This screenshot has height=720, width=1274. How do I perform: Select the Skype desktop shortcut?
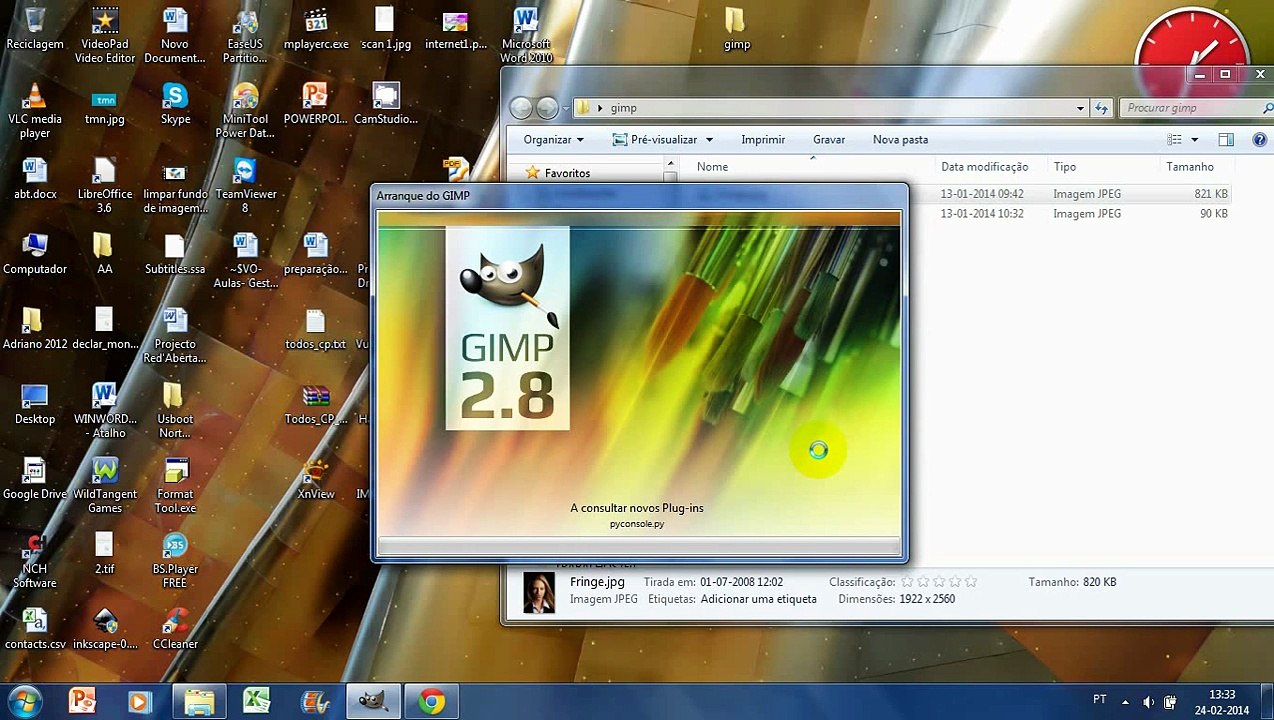[x=175, y=104]
